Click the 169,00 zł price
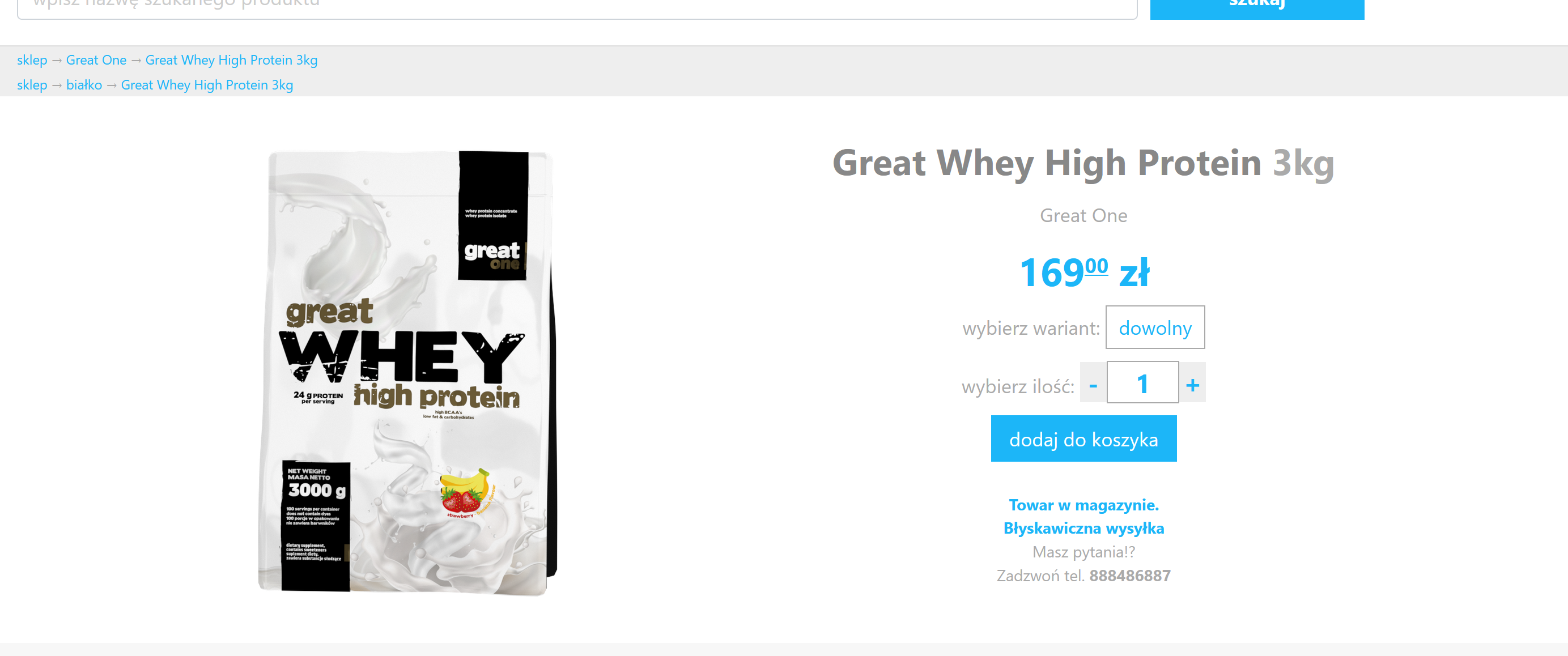1568x656 pixels. [x=1084, y=272]
